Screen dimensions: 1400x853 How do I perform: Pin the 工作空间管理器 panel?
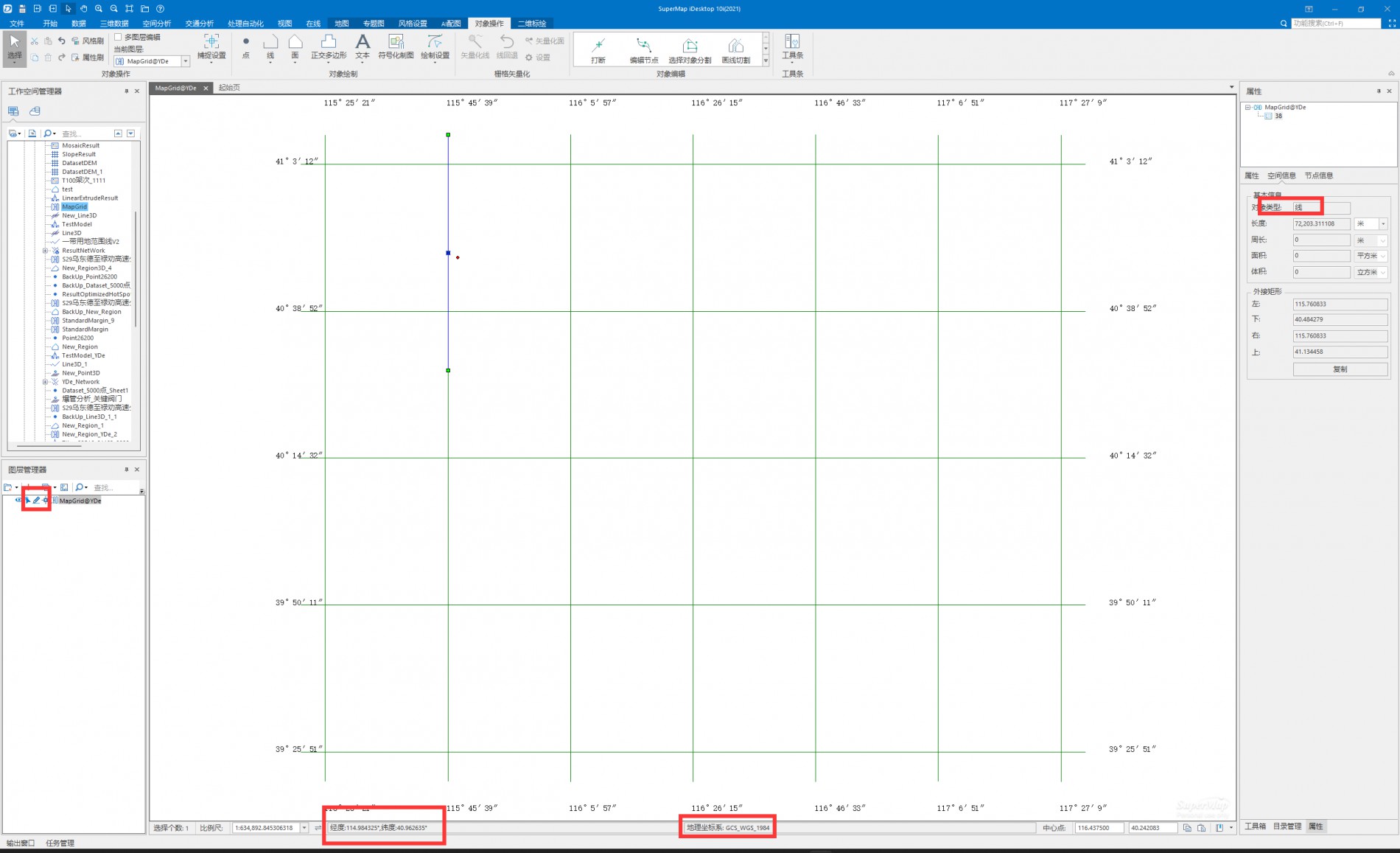126,91
